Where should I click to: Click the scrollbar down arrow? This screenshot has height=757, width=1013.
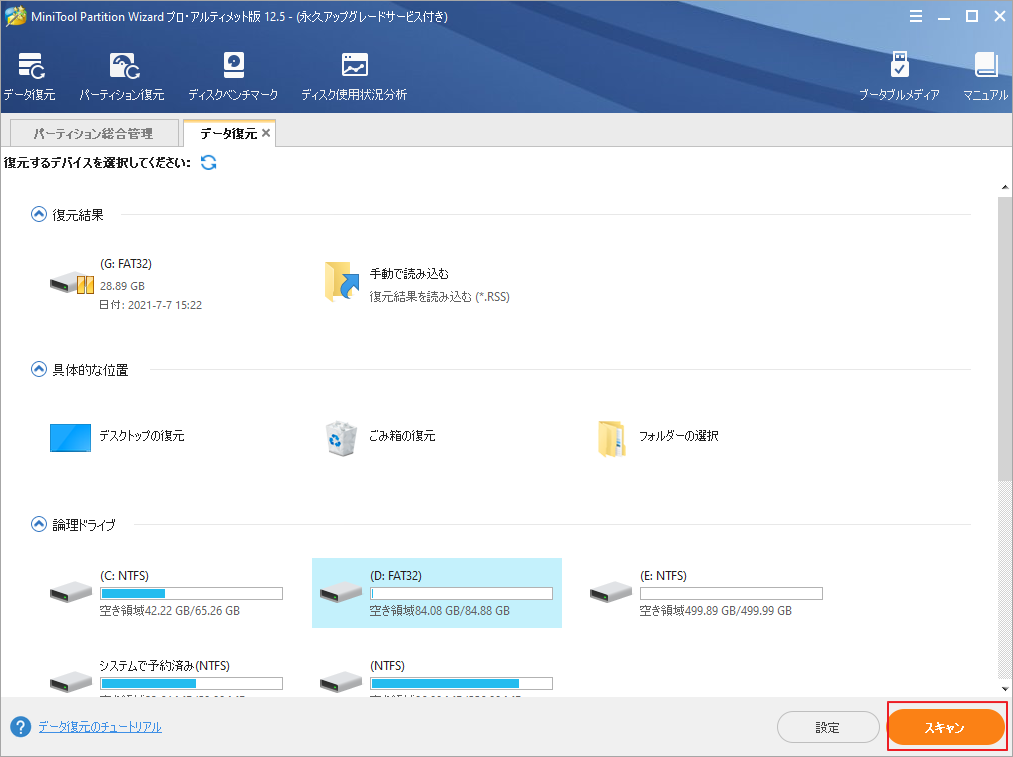pyautogui.click(x=1005, y=690)
